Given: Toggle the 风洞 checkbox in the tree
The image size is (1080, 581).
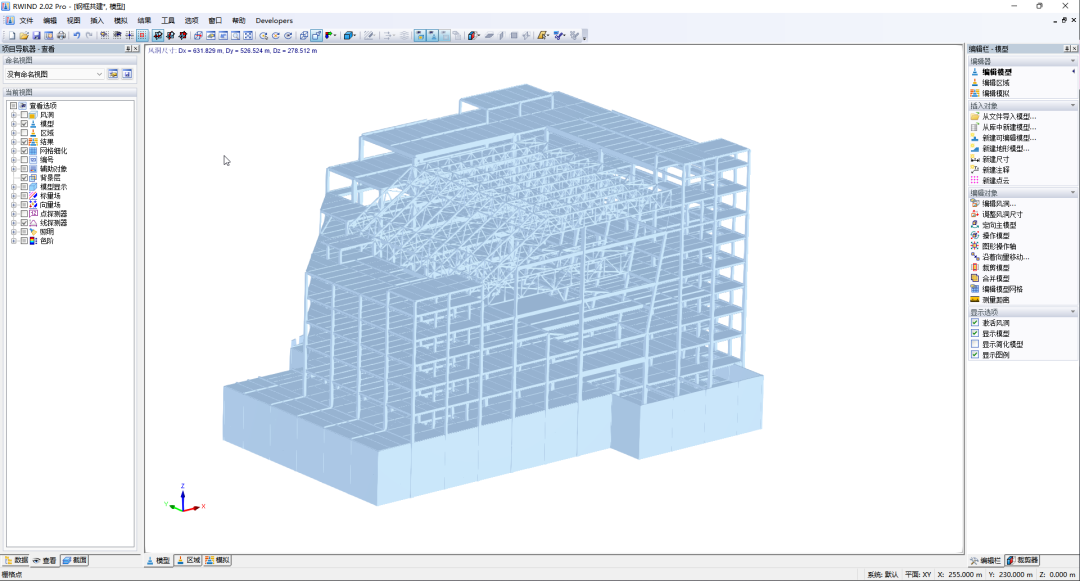Looking at the screenshot, I should (24, 115).
